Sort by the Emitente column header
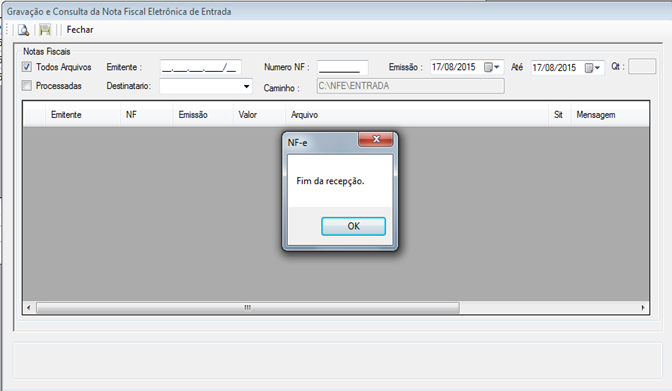This screenshot has width=672, height=391. (x=83, y=115)
